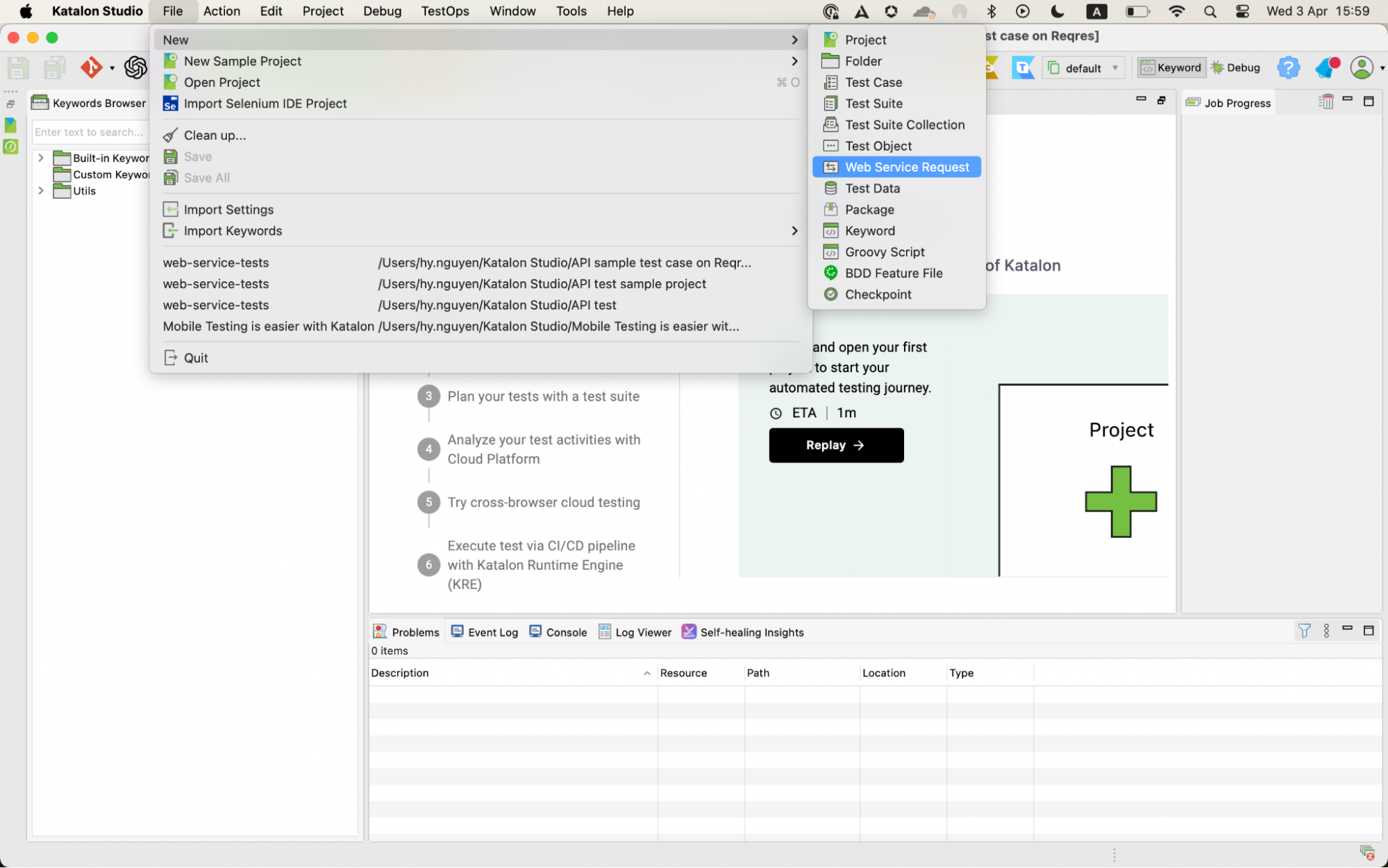Restore editor area via restore icon
1388x868 pixels.
tap(1161, 101)
